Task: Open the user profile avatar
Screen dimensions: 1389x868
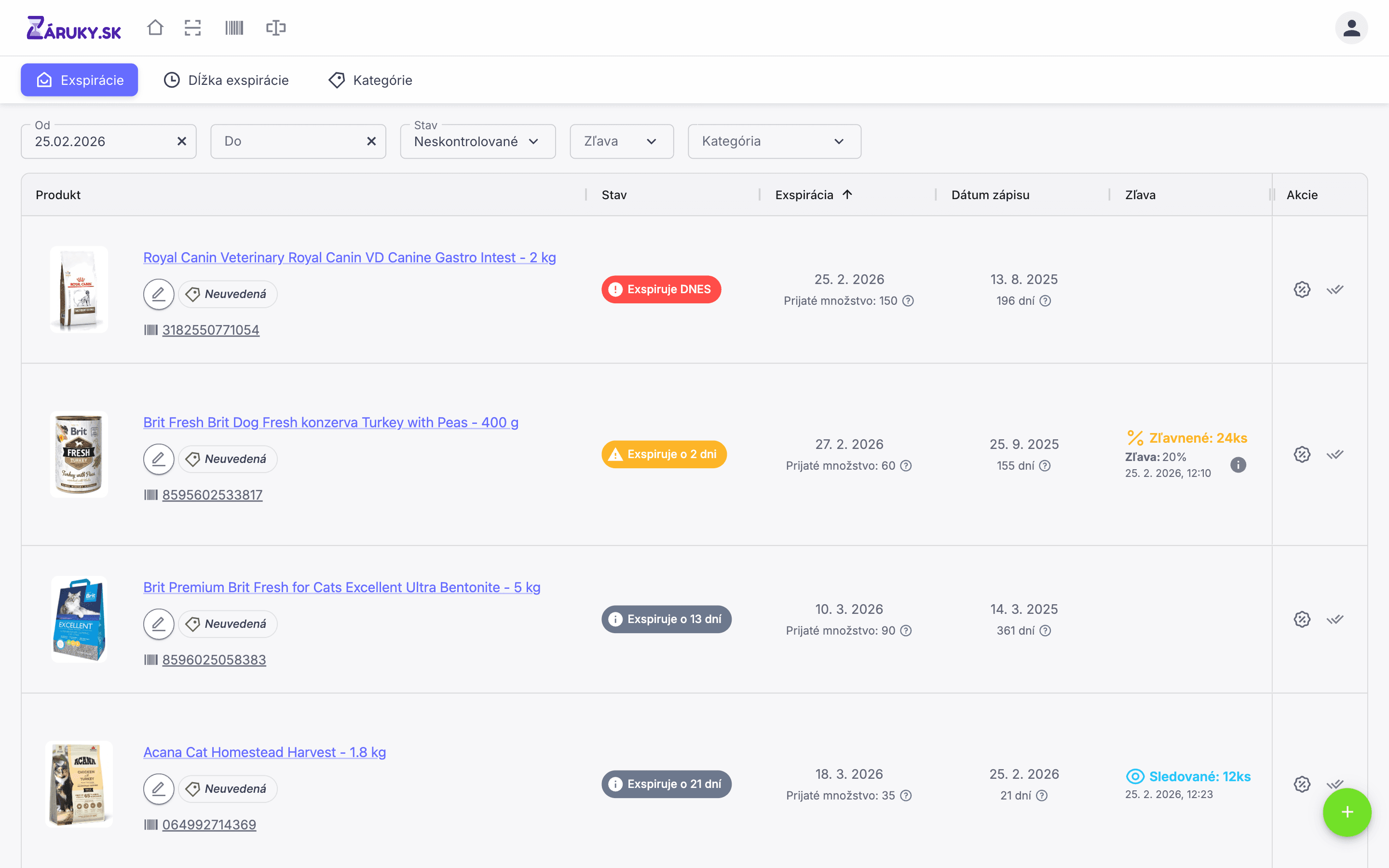Action: tap(1351, 27)
